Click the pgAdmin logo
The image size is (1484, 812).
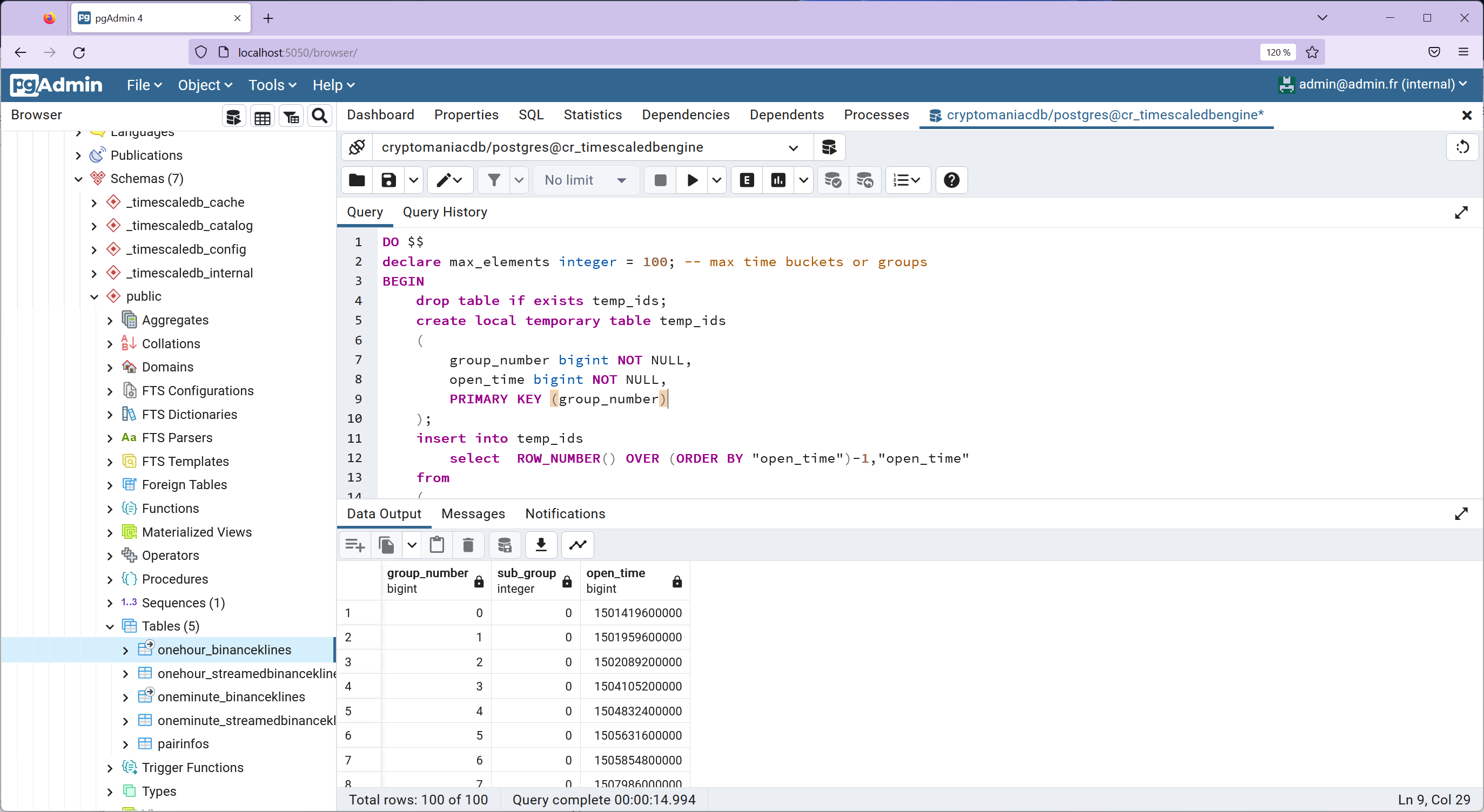(57, 85)
